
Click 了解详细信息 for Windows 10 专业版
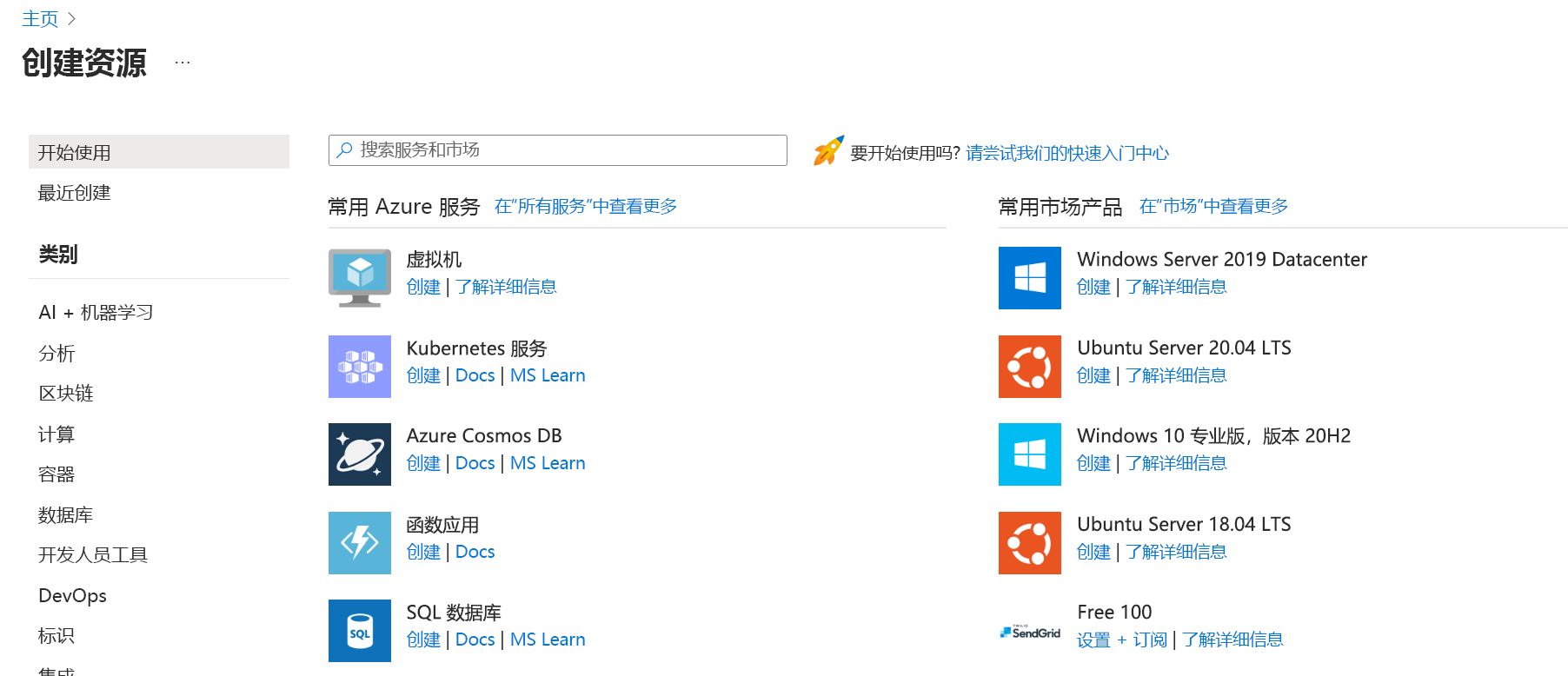[1176, 463]
